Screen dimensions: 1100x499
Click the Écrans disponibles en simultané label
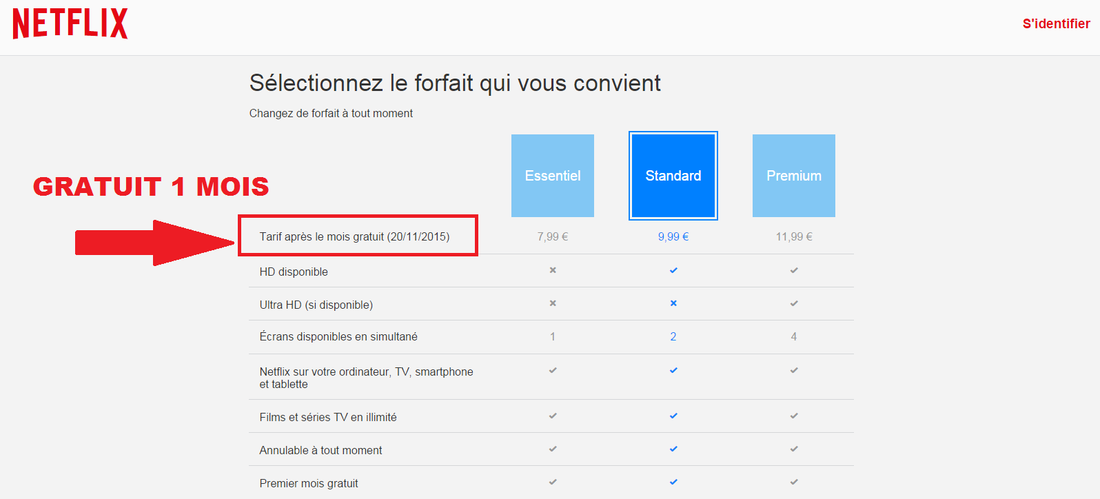coord(338,338)
